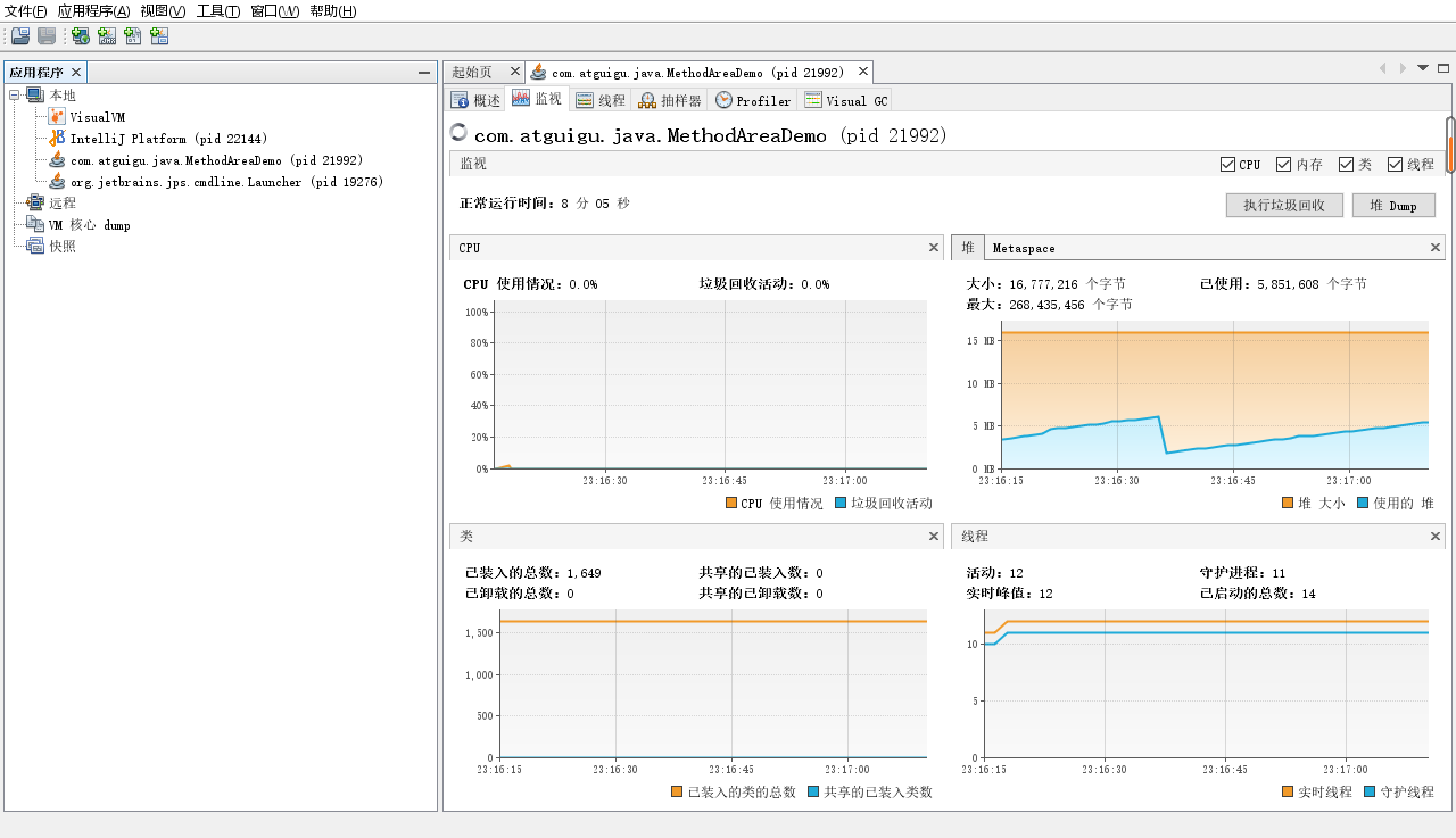The height and width of the screenshot is (838, 1456).
Task: Click the VM 核心 dump icon
Action: pos(36,225)
